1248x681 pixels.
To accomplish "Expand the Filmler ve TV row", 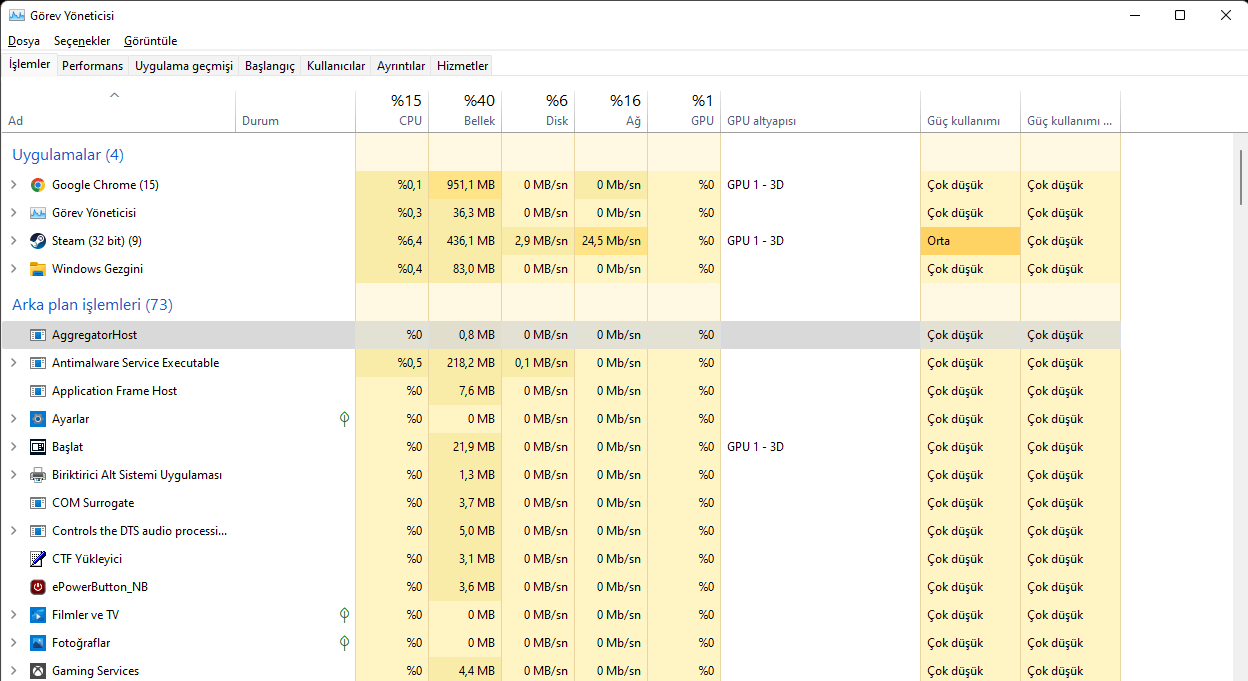I will pos(13,615).
